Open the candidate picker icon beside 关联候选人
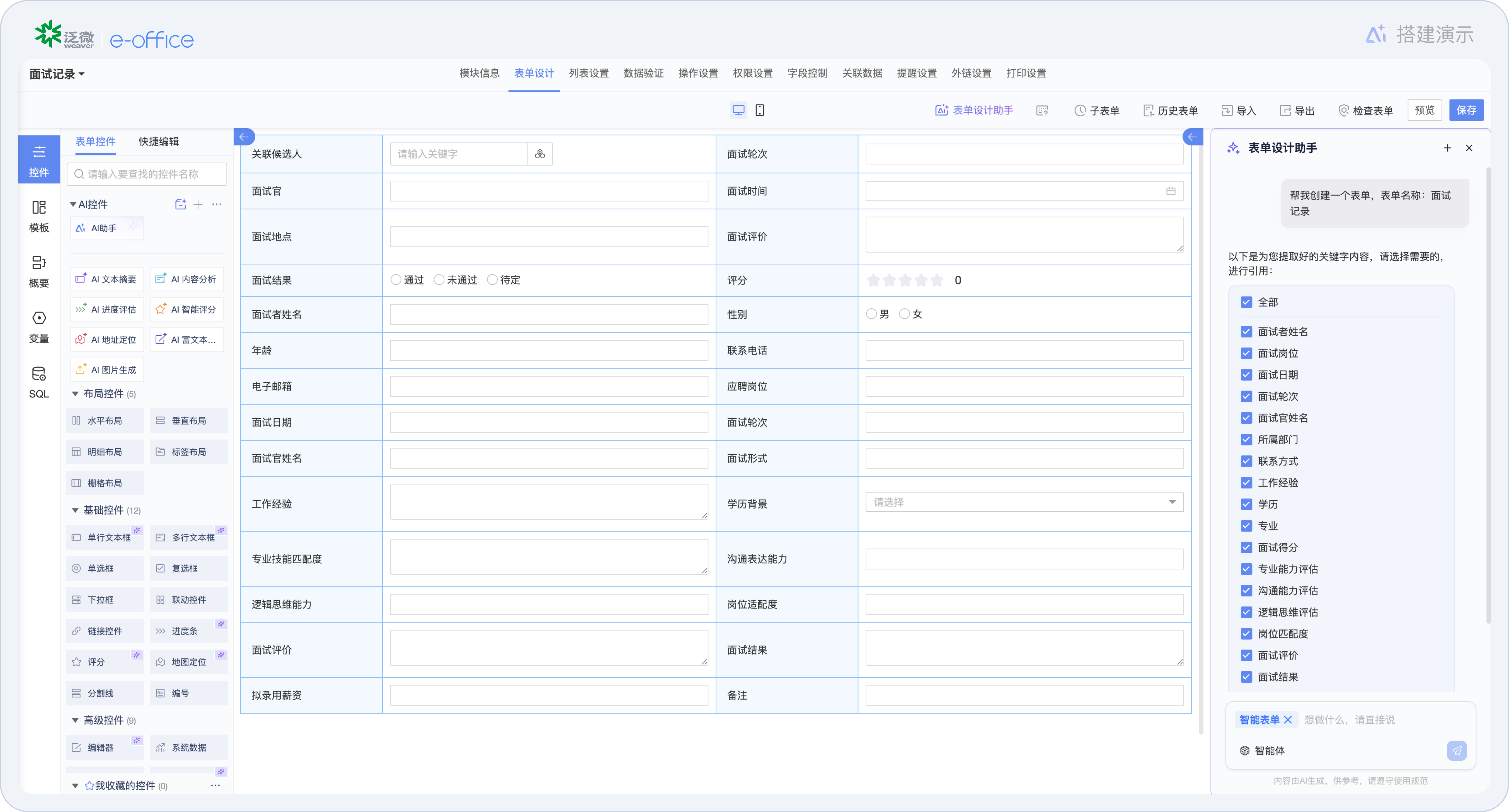Screen dimensions: 1509x812 (x=539, y=154)
